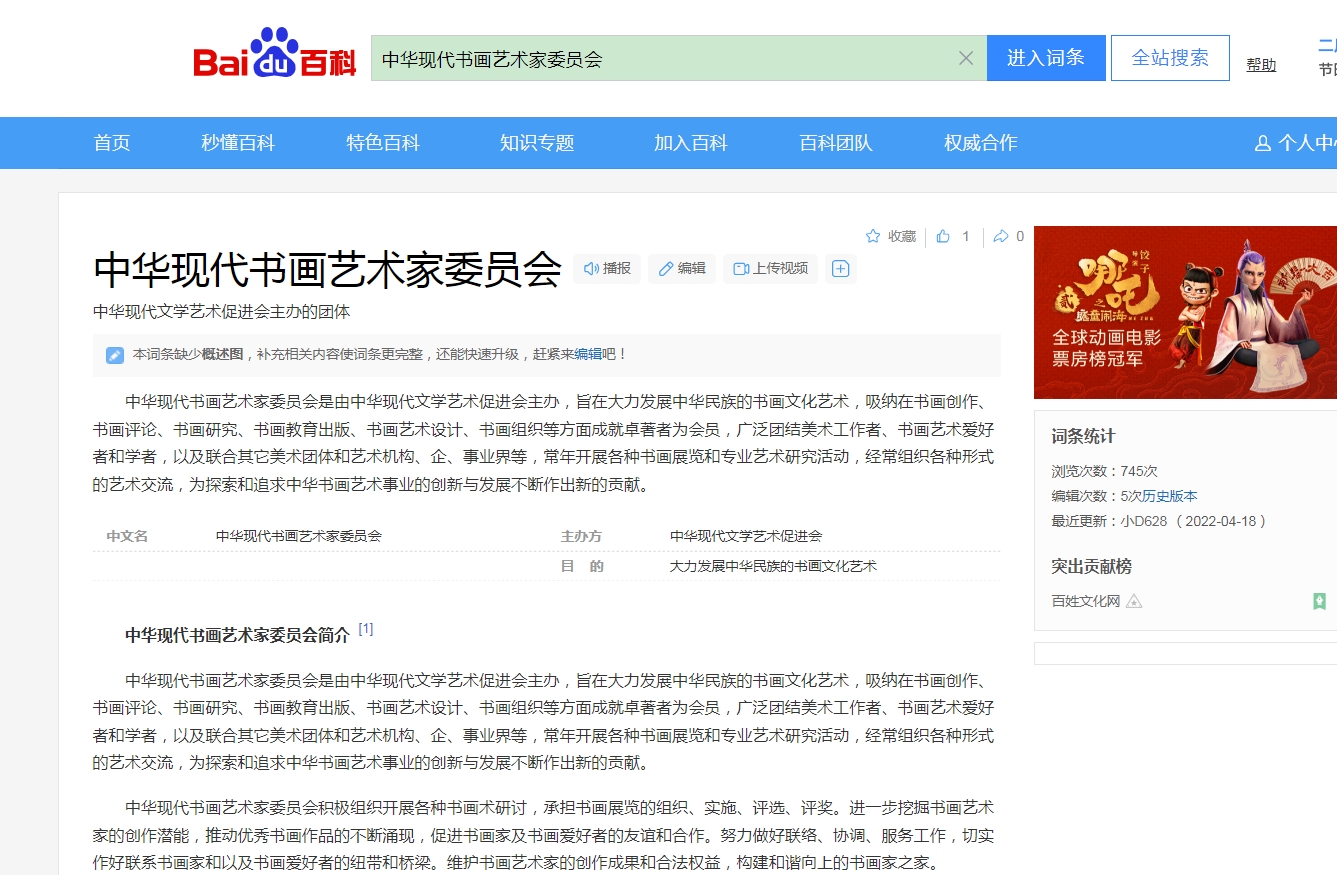Click the share arrow icon
1337x875 pixels.
click(1000, 236)
